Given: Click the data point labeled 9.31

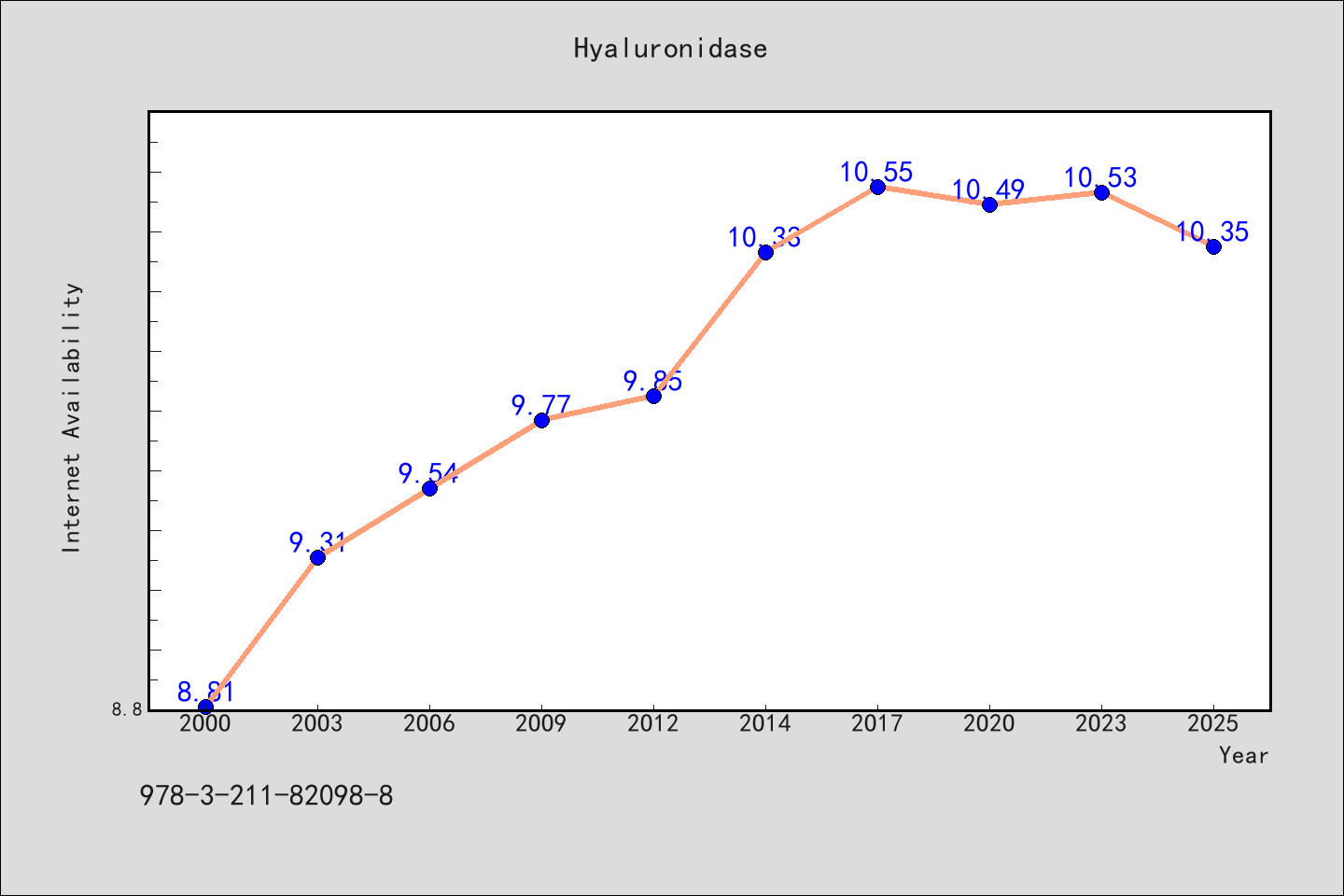Looking at the screenshot, I should point(317,557).
